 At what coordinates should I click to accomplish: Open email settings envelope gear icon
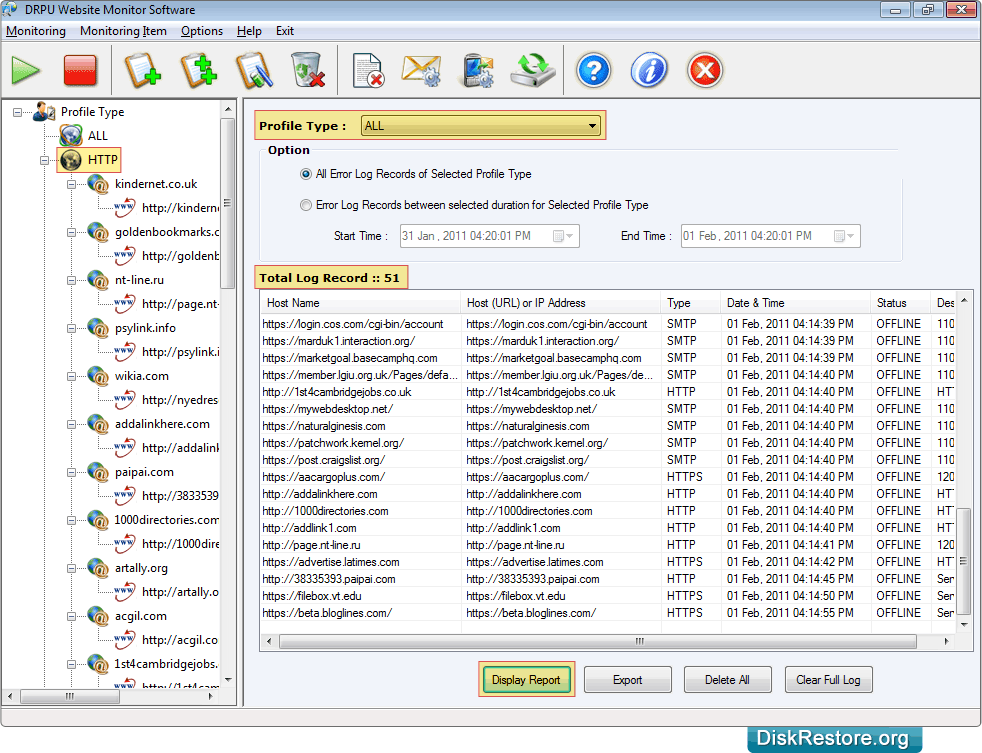pos(422,70)
